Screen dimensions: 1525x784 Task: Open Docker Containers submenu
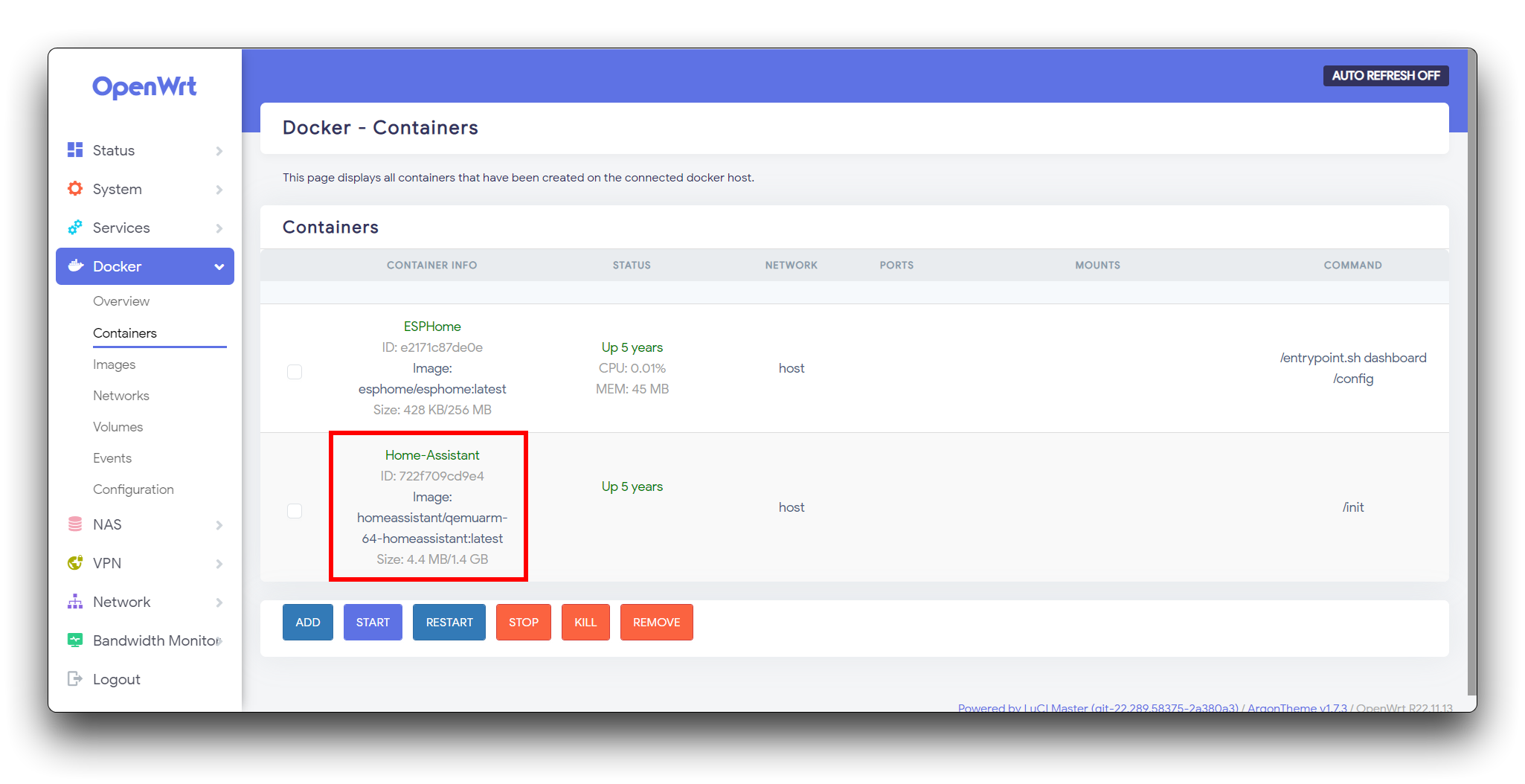(x=125, y=333)
